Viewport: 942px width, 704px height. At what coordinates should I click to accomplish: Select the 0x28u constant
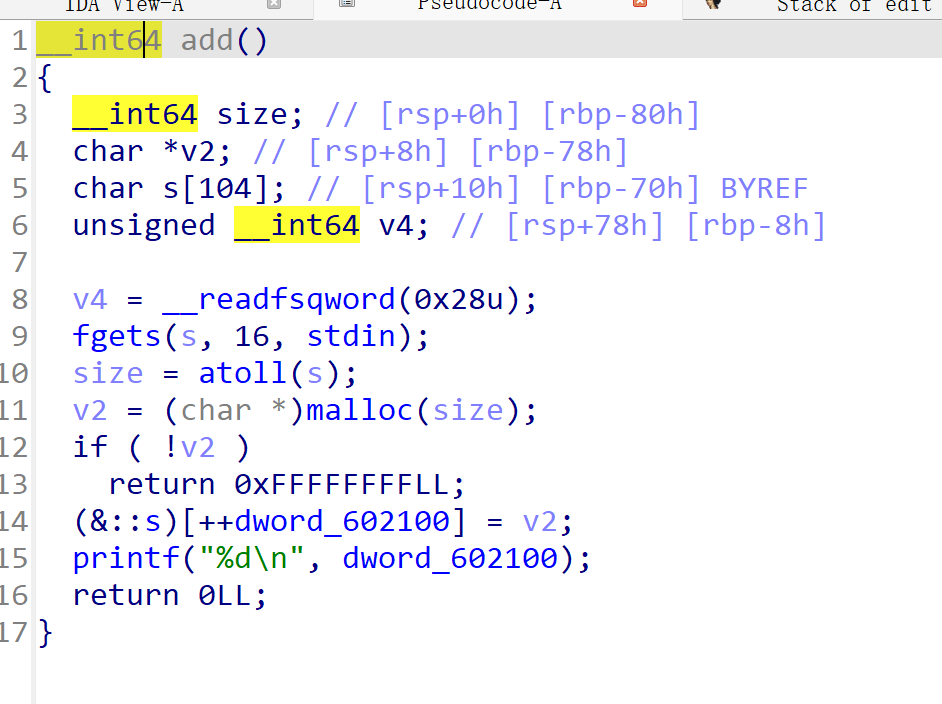tap(459, 300)
